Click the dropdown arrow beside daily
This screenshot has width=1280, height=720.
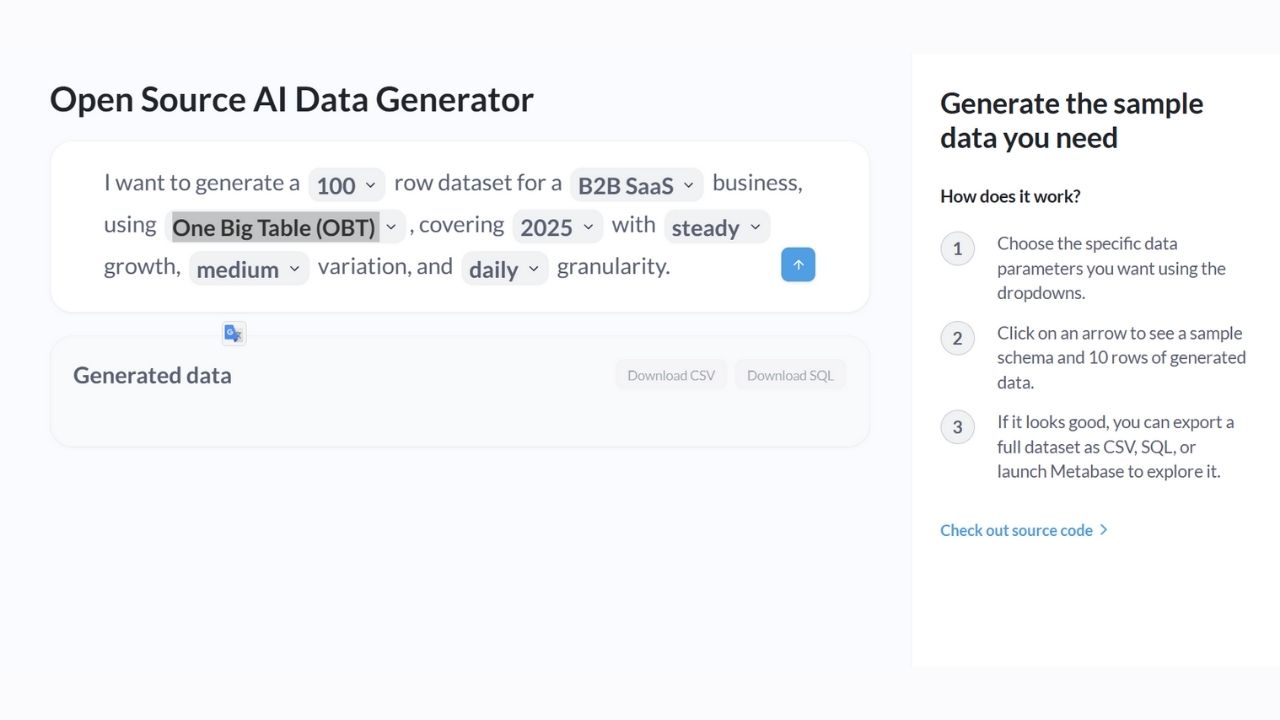click(x=533, y=269)
